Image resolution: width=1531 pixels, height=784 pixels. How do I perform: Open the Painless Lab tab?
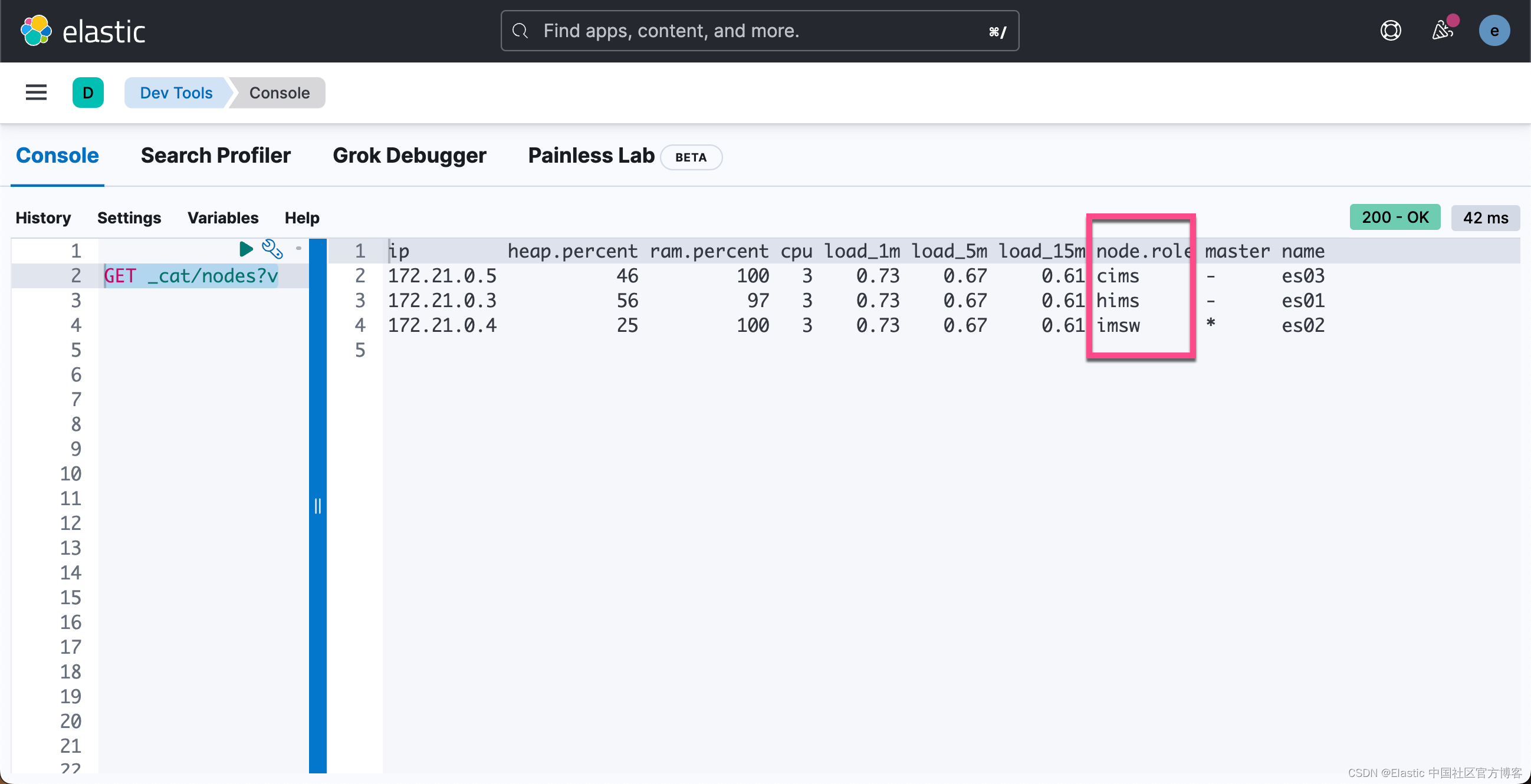pyautogui.click(x=591, y=156)
